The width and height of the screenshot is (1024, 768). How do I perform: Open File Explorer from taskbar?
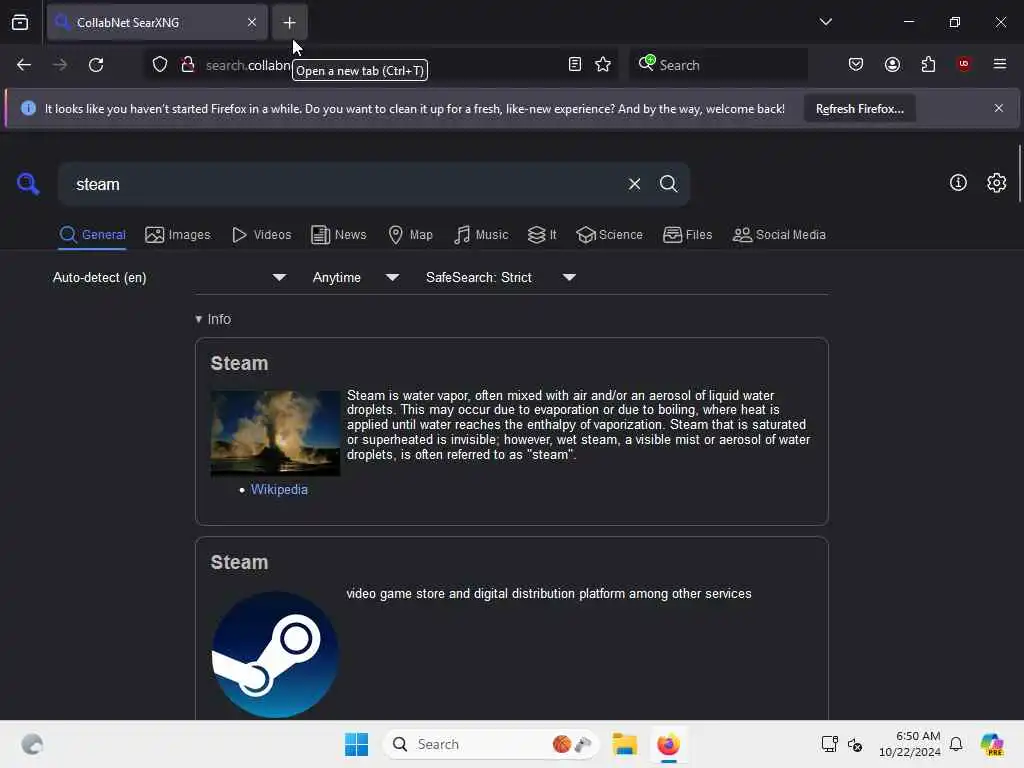pos(624,744)
